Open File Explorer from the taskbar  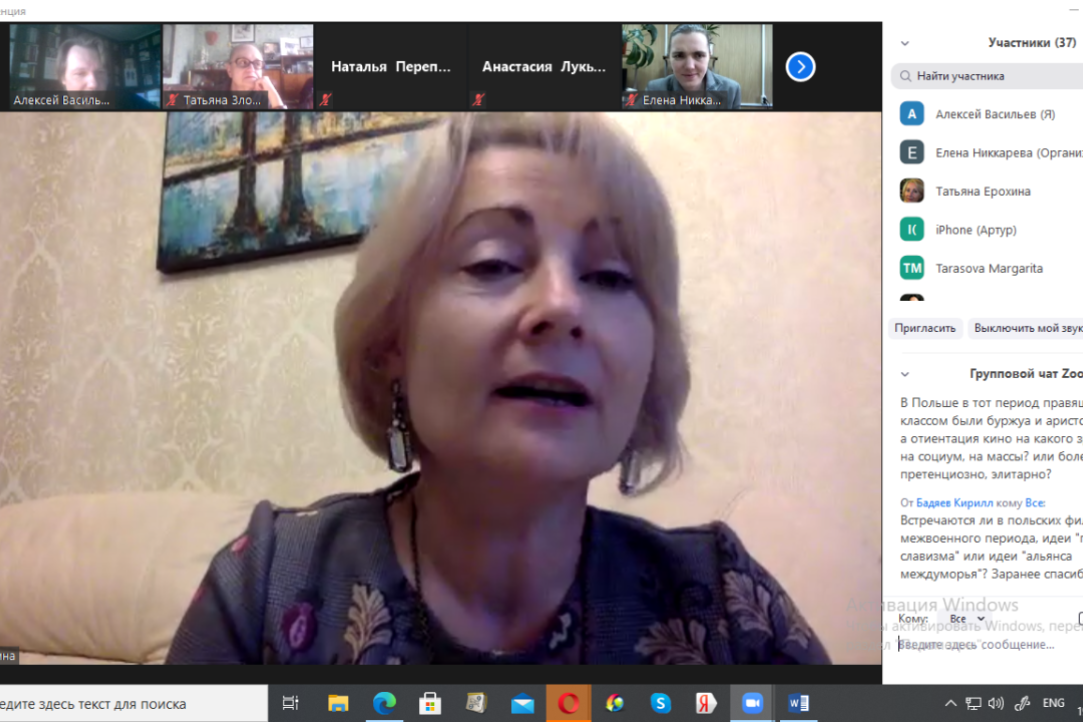pyautogui.click(x=338, y=703)
